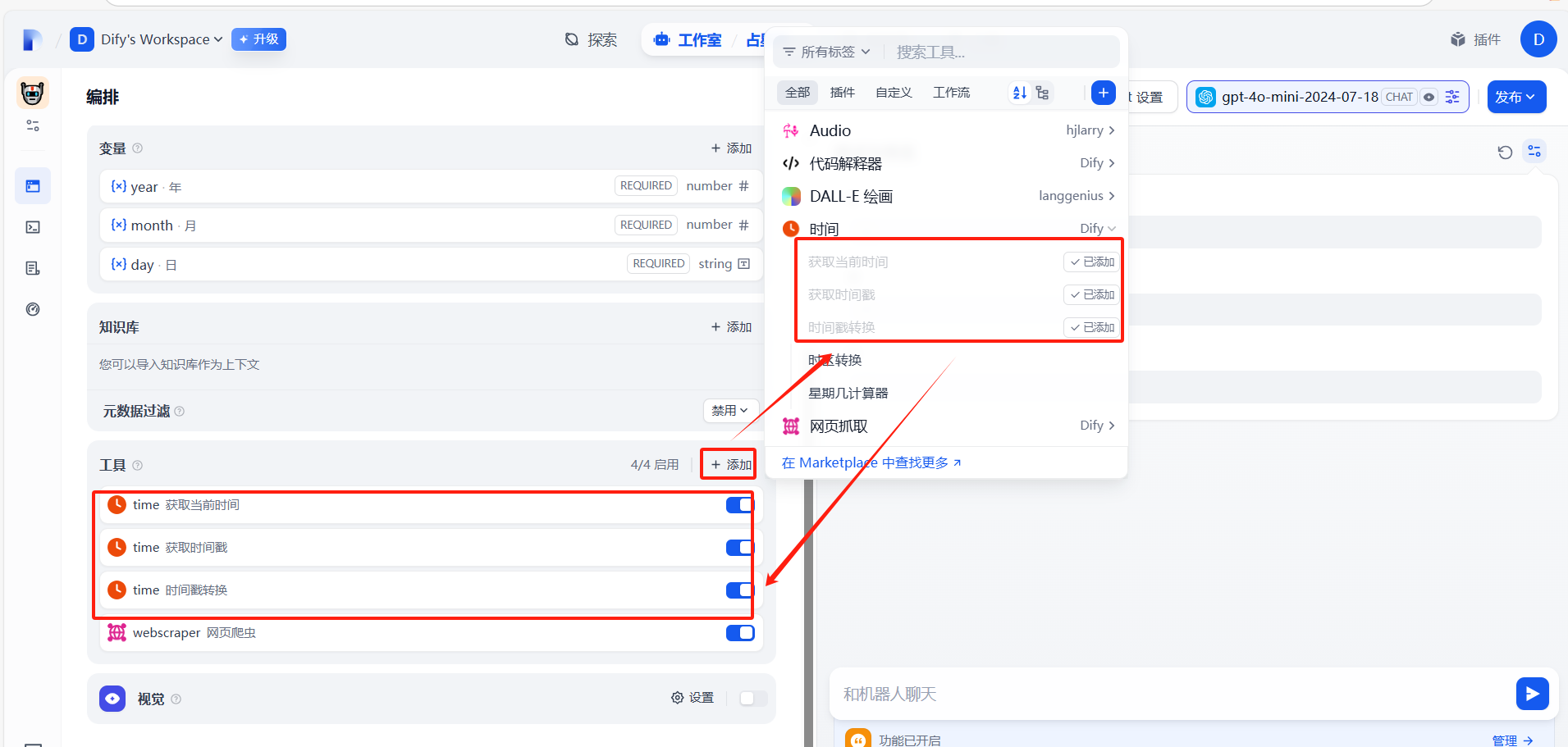Toggle the time 获取时间戳 tool switch
The image size is (1568, 747).
pyautogui.click(x=740, y=548)
